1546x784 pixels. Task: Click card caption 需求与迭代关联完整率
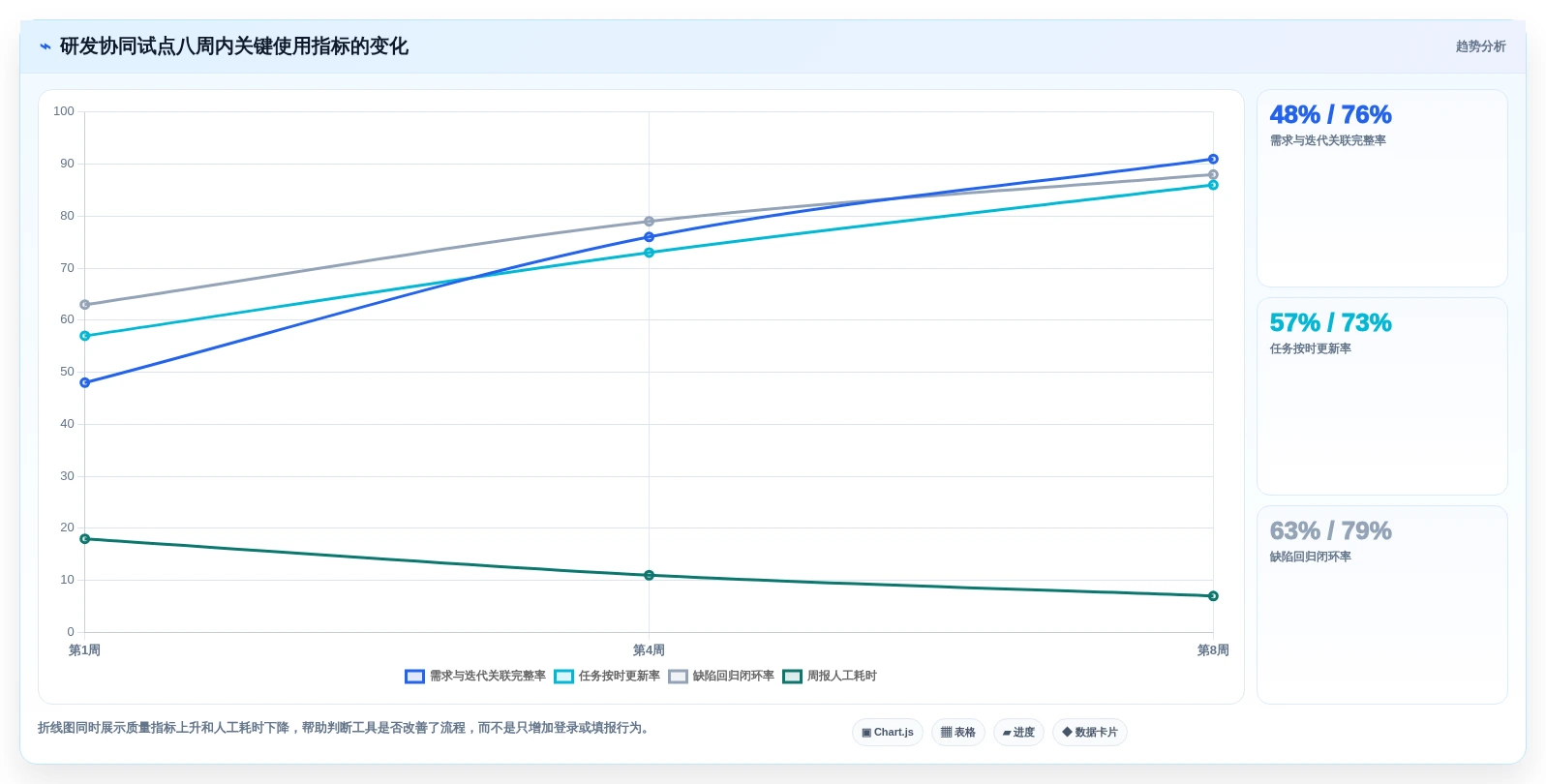1327,141
